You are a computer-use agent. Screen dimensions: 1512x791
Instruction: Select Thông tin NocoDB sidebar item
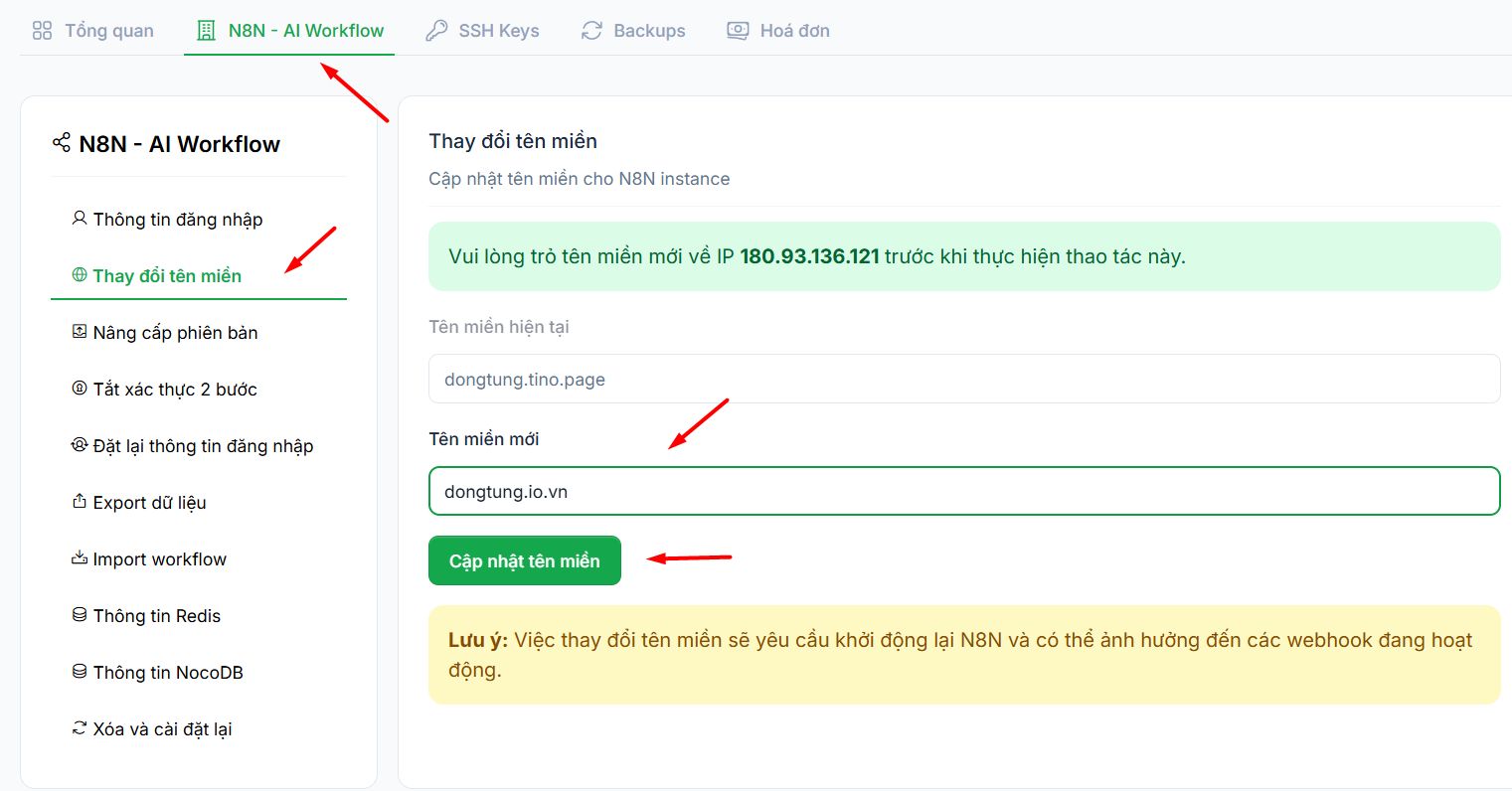coord(168,673)
